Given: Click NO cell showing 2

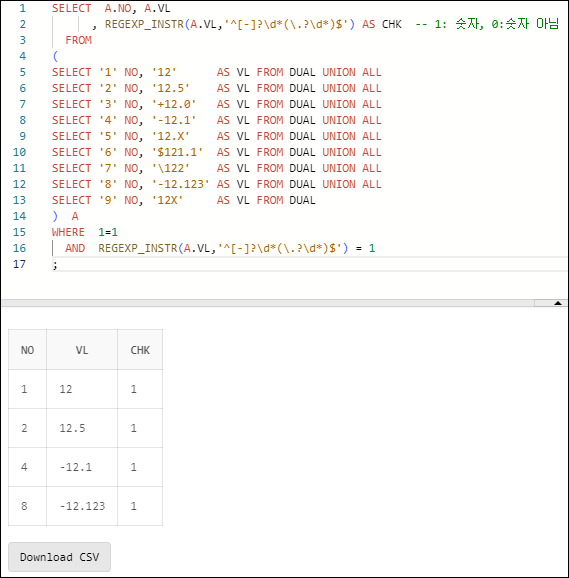Looking at the screenshot, I should [x=27, y=428].
